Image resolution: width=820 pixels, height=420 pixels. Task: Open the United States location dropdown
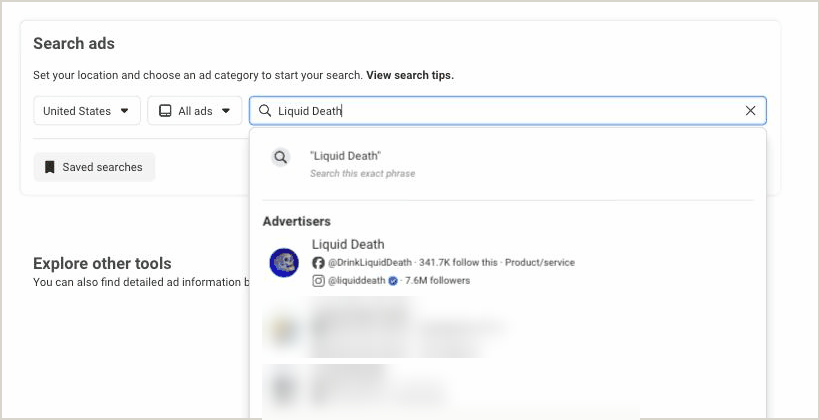(x=87, y=111)
